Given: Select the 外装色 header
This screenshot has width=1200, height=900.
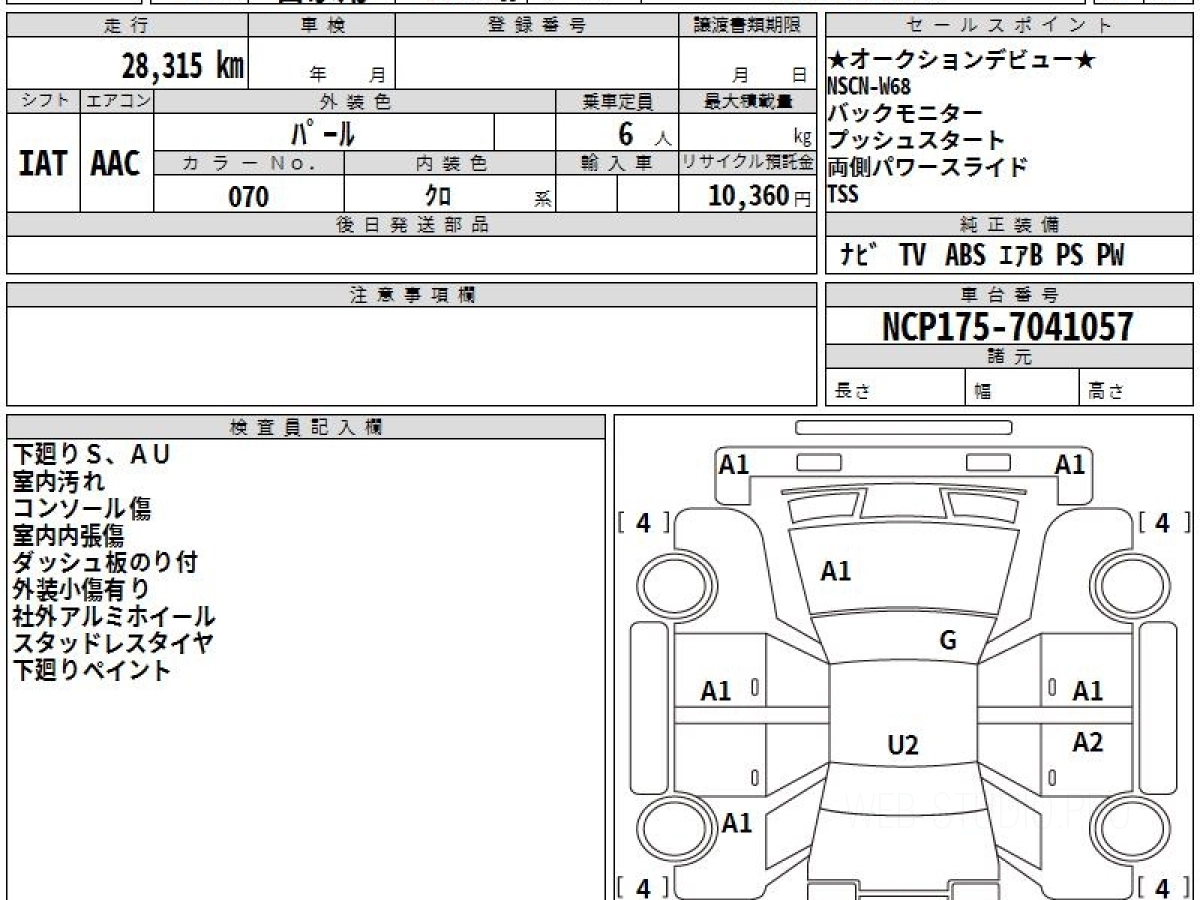Looking at the screenshot, I should pyautogui.click(x=355, y=101).
